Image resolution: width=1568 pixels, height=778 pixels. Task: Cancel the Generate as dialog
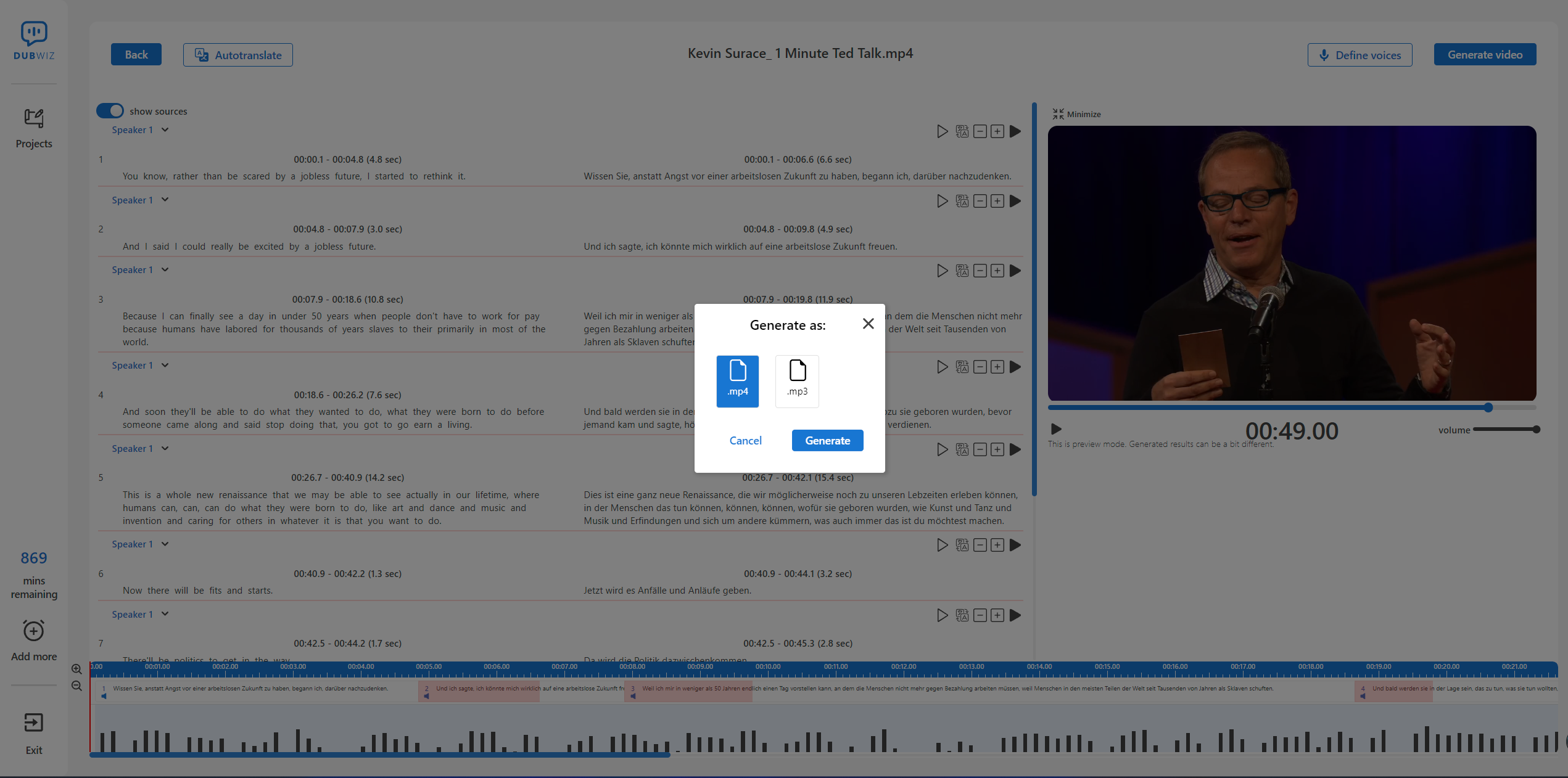point(745,441)
